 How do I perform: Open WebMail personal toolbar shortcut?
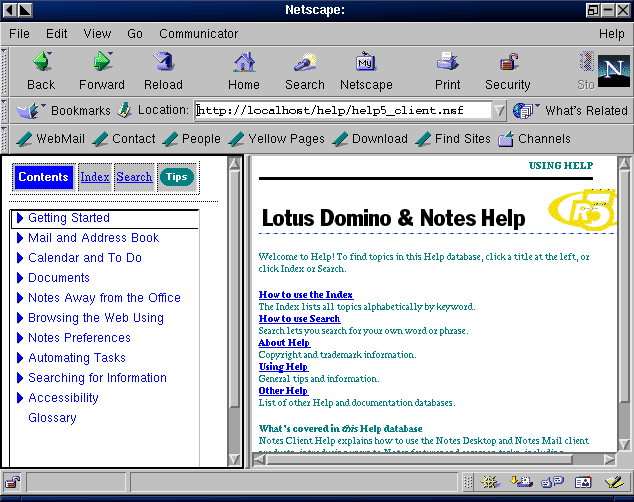(51, 139)
